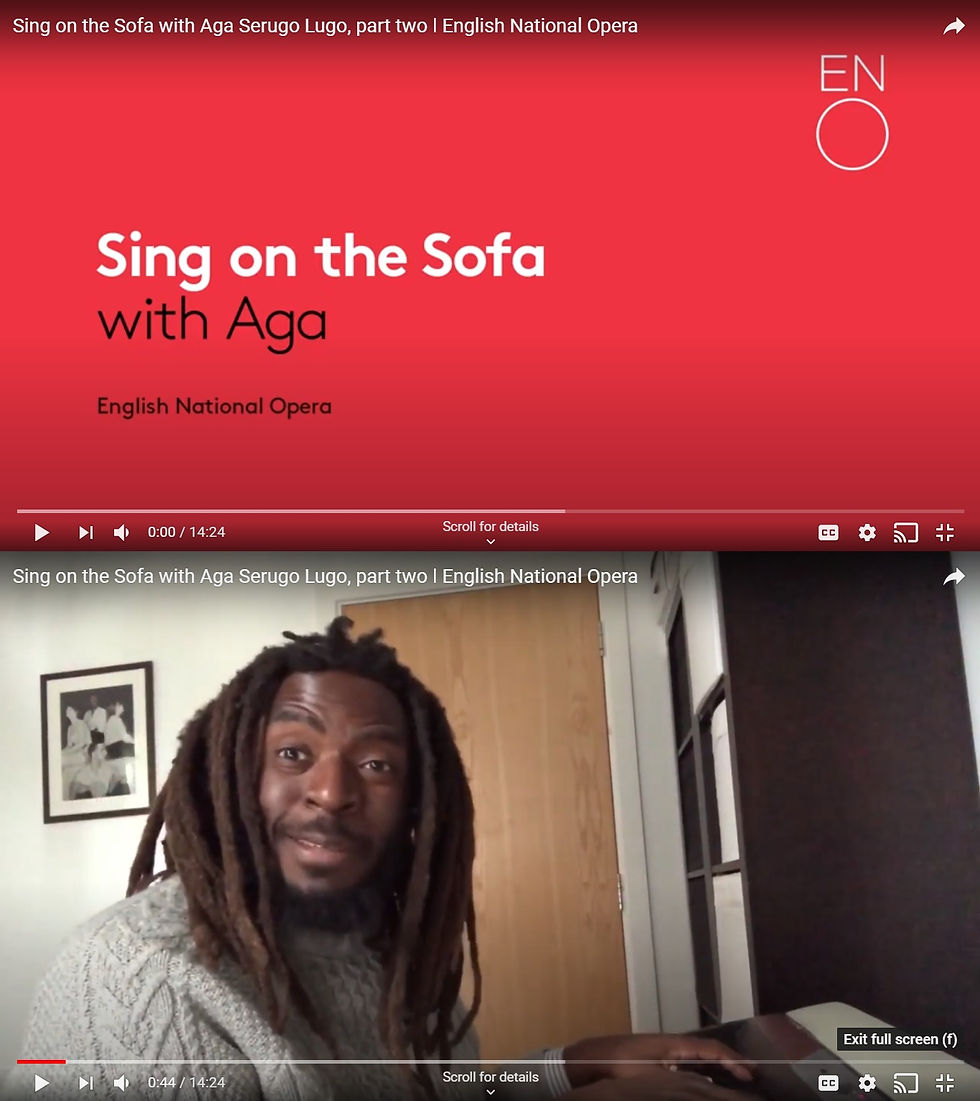The height and width of the screenshot is (1101, 980).
Task: Expand Scroll for details in top player
Action: (490, 532)
